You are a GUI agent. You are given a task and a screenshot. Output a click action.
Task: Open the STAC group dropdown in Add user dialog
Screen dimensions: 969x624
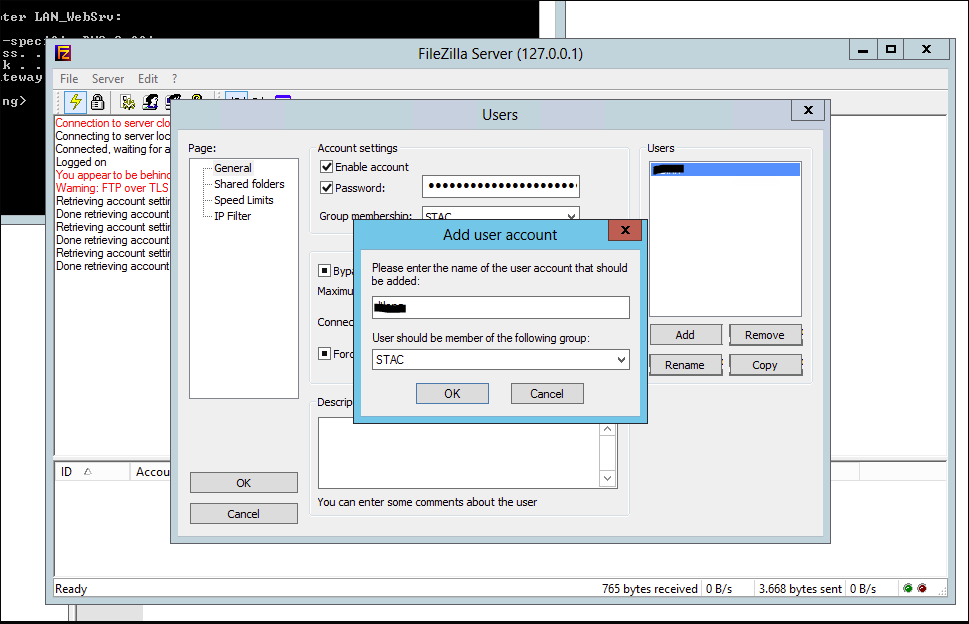coord(621,360)
